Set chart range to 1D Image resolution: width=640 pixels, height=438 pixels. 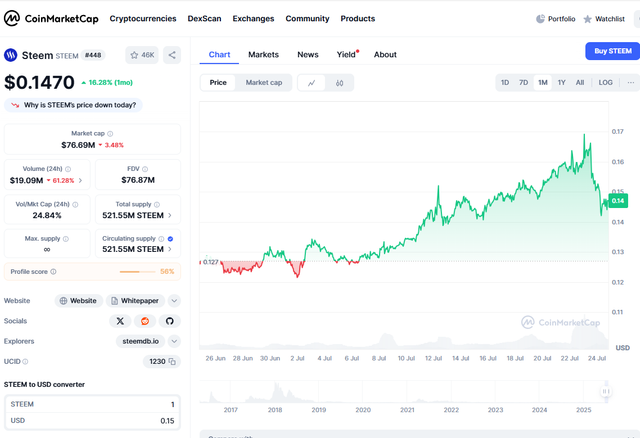(x=505, y=83)
